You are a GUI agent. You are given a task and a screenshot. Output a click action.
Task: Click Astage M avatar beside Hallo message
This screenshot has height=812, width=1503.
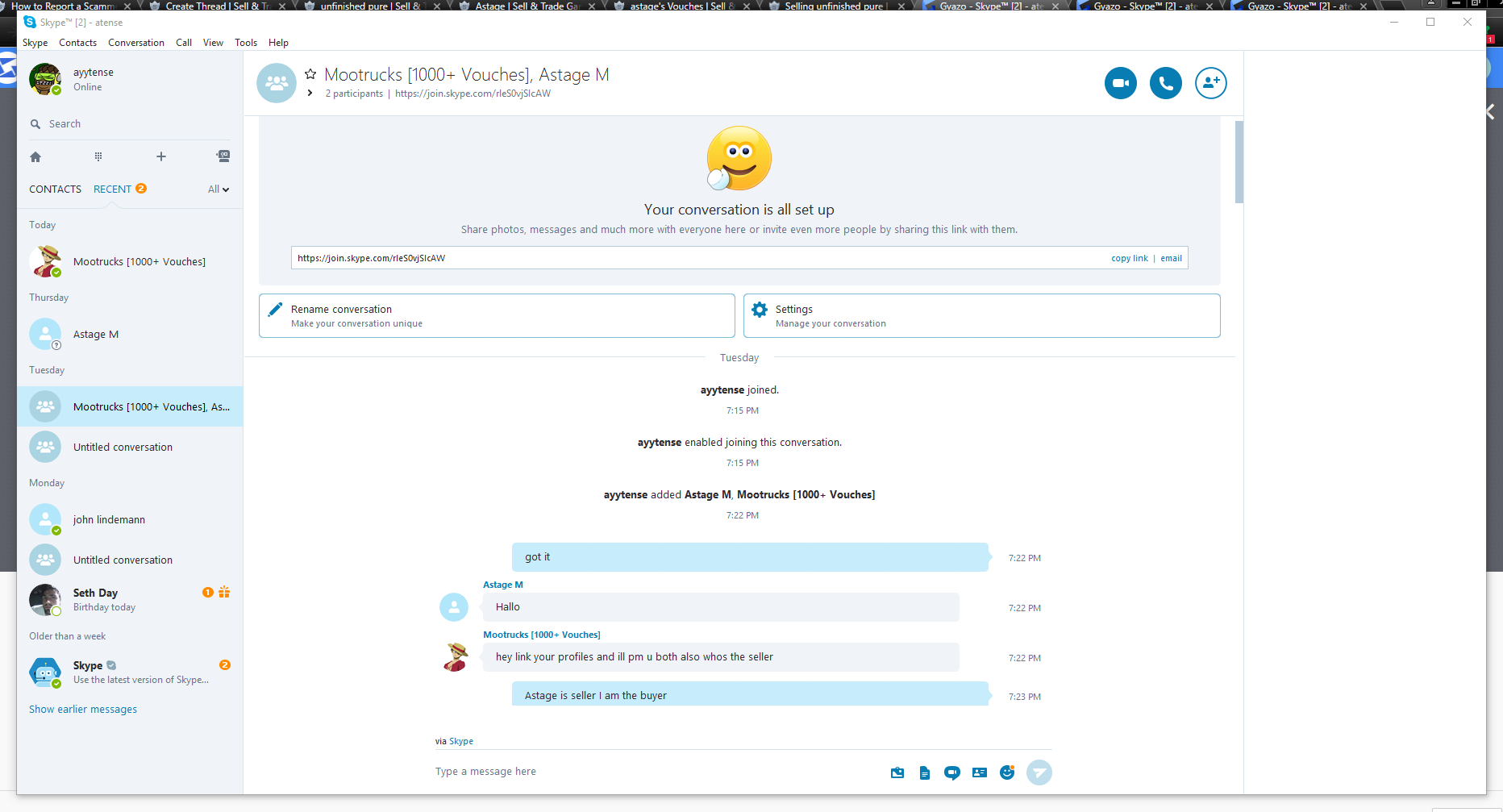(454, 607)
